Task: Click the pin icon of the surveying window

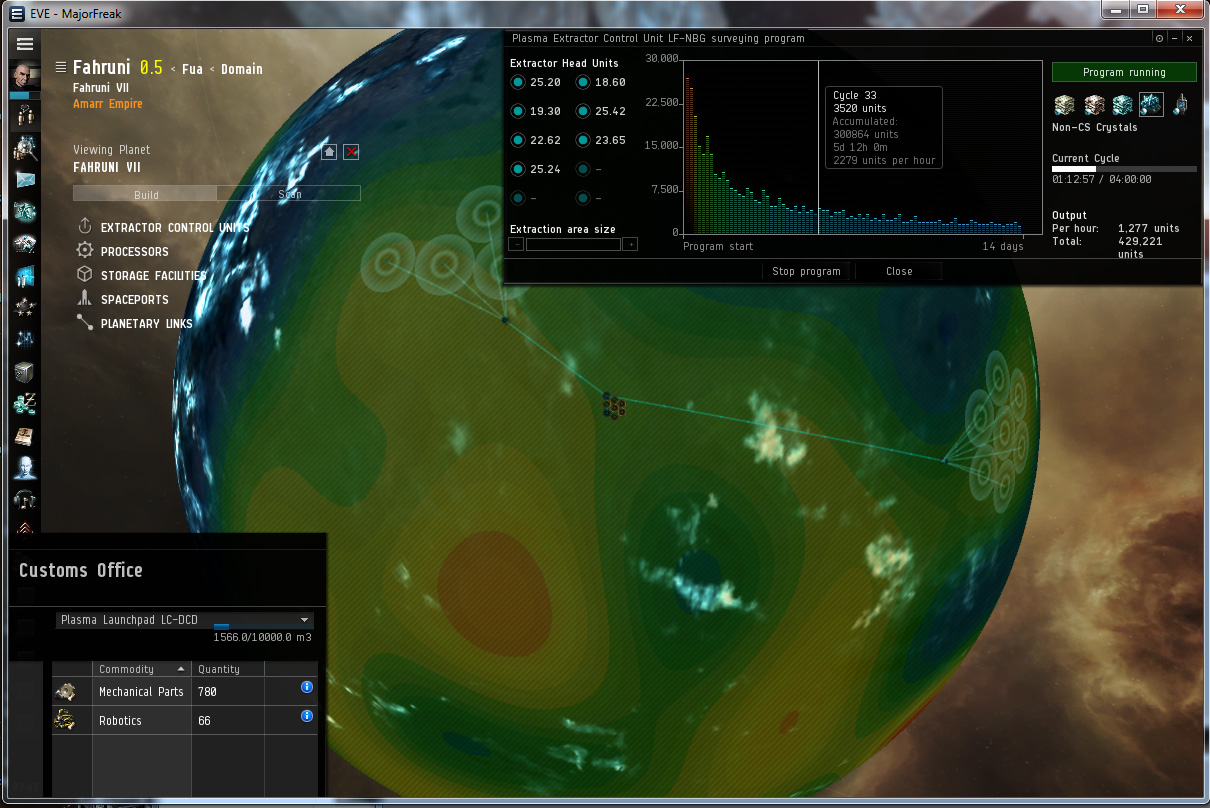Action: (1159, 38)
